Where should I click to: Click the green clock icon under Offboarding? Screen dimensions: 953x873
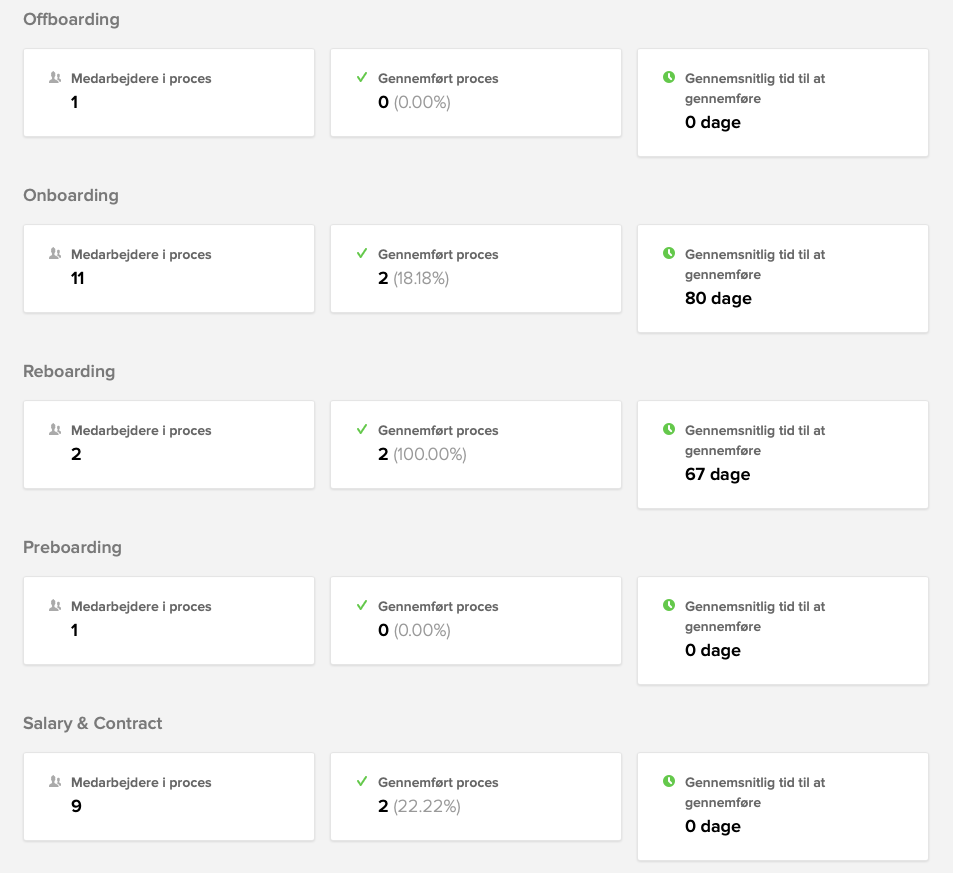coord(669,77)
